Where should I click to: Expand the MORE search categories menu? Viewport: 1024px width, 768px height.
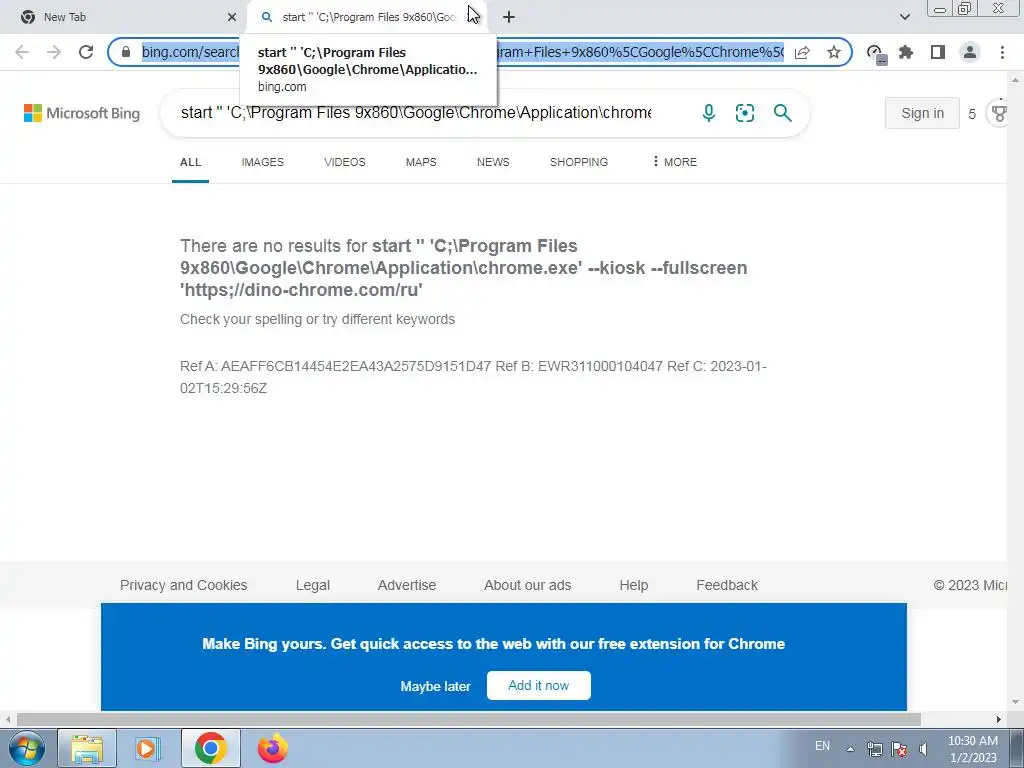tap(675, 162)
